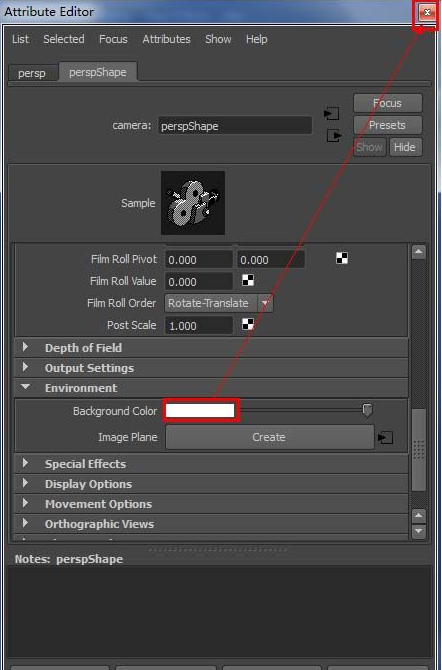Open the Attributes menu
The height and width of the screenshot is (670, 442).
point(166,39)
